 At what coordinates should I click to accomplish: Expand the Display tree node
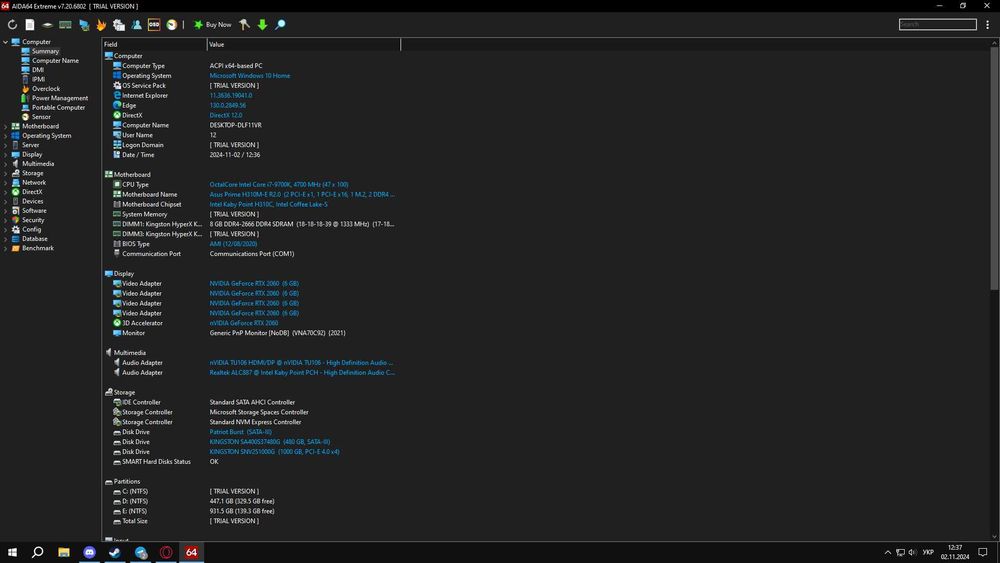pyautogui.click(x=5, y=154)
